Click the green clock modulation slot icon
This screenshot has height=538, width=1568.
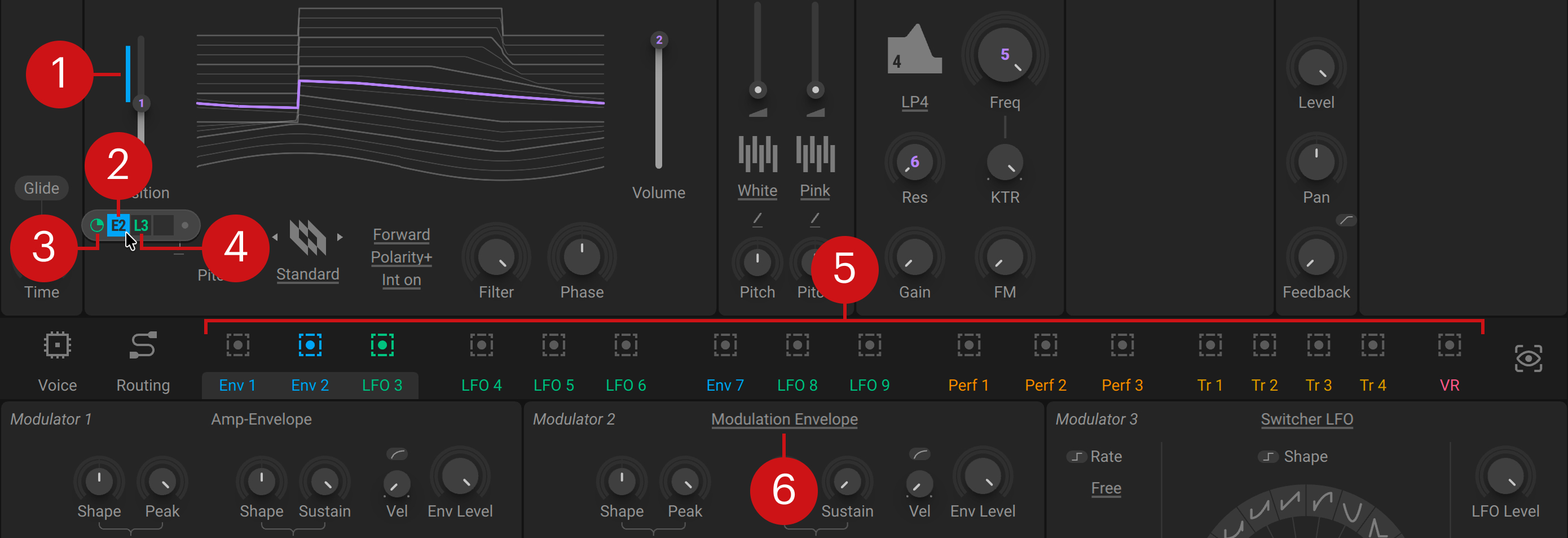pos(96,225)
